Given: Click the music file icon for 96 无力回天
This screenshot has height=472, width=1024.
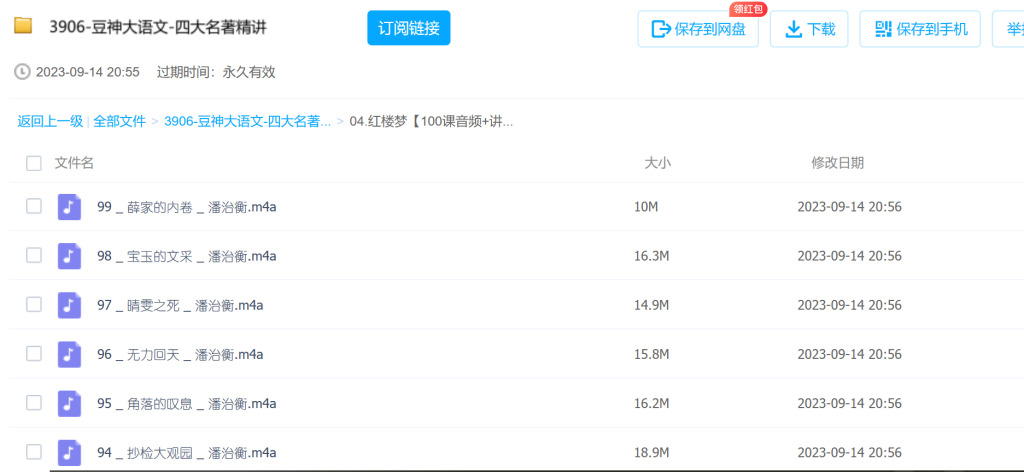Looking at the screenshot, I should pos(69,354).
